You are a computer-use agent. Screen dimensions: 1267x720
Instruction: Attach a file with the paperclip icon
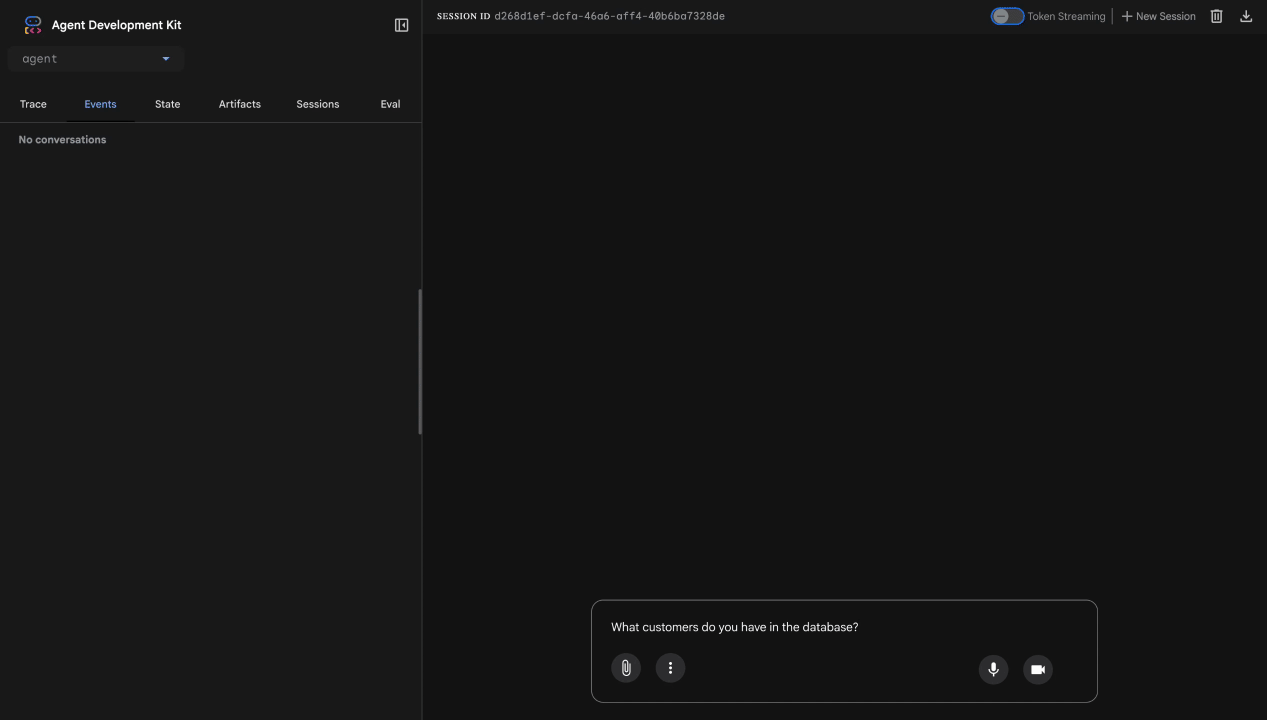point(626,667)
